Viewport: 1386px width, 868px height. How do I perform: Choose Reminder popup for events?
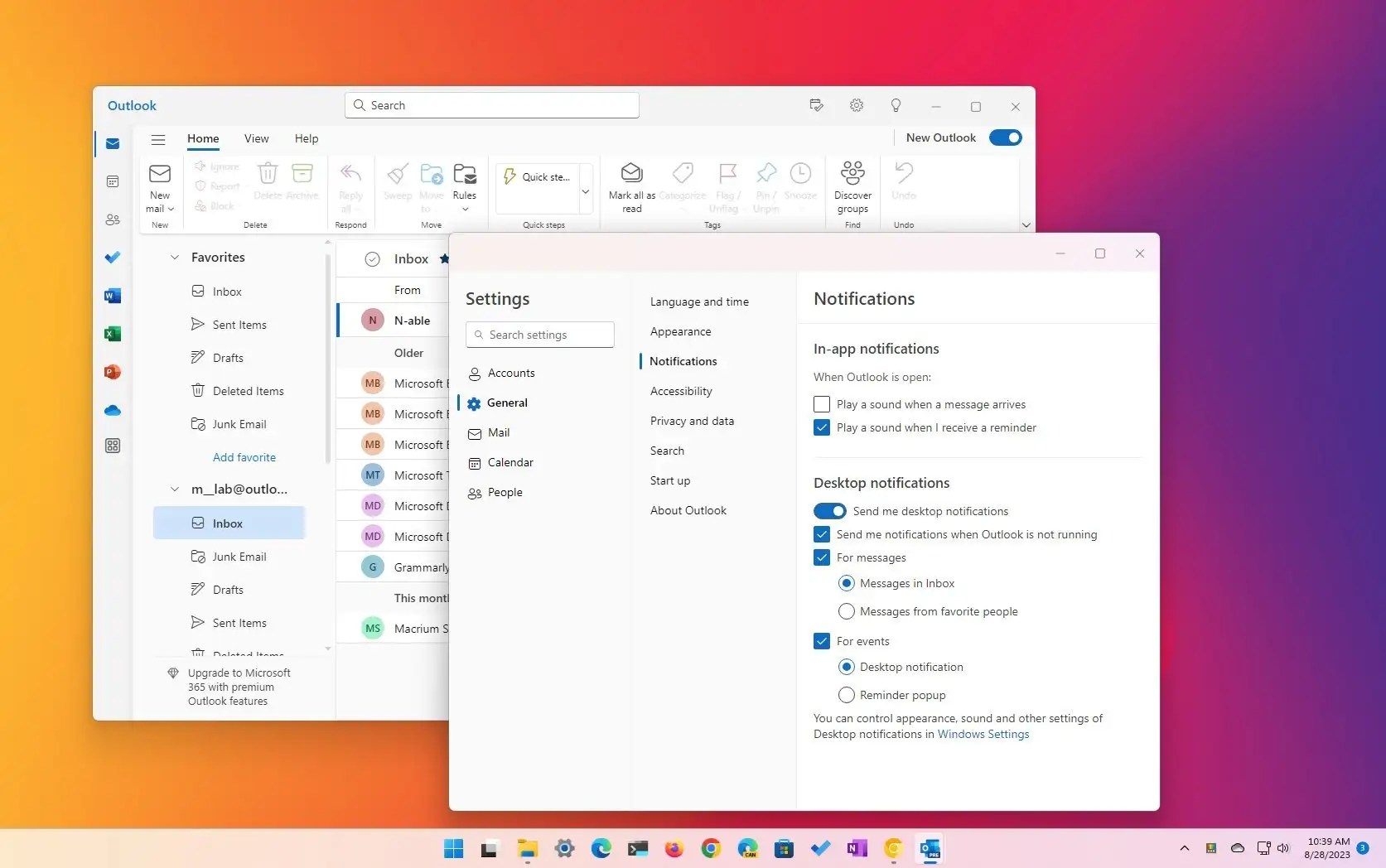846,695
